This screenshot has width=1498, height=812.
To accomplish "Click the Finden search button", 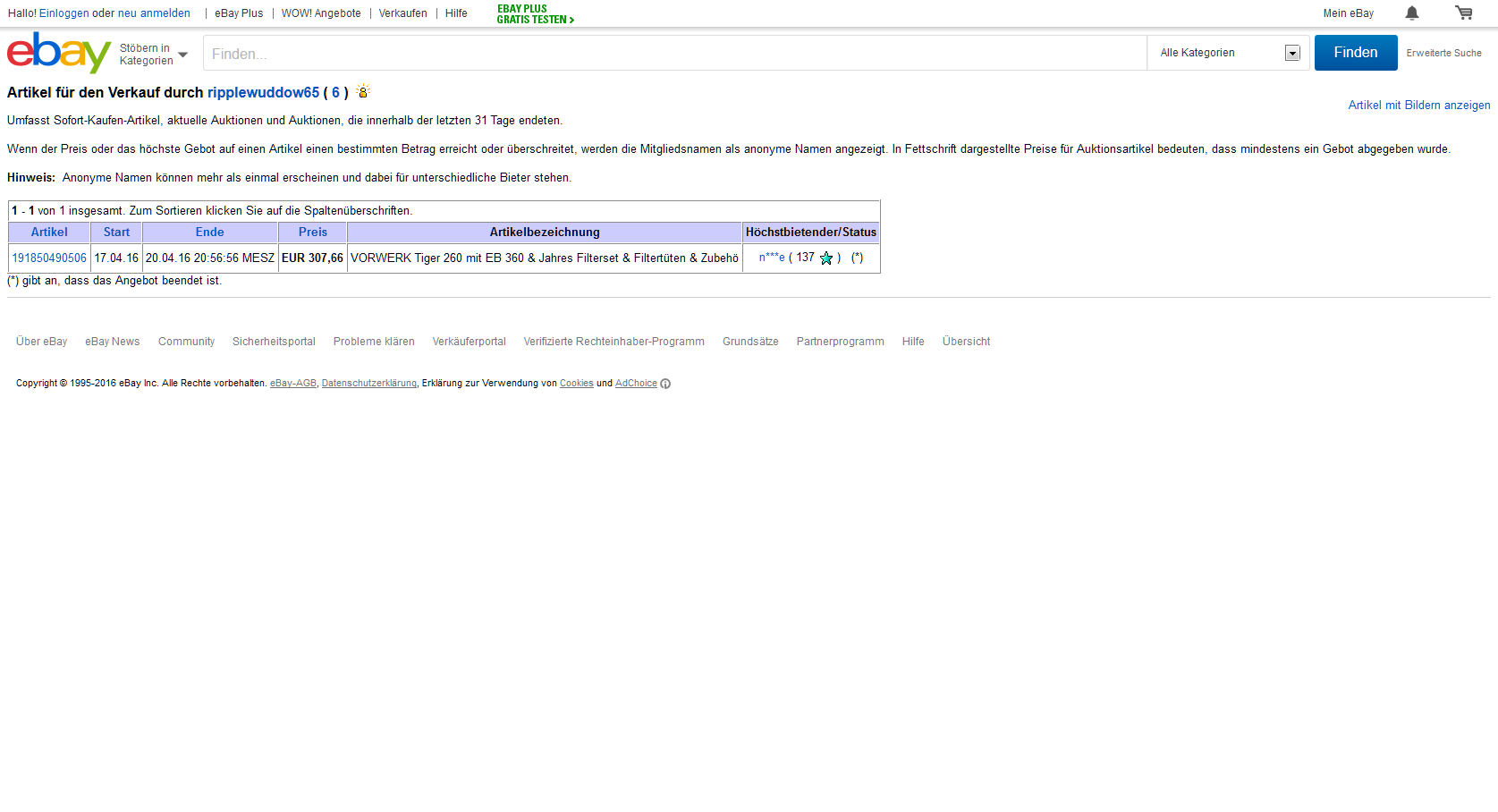I will (1356, 53).
